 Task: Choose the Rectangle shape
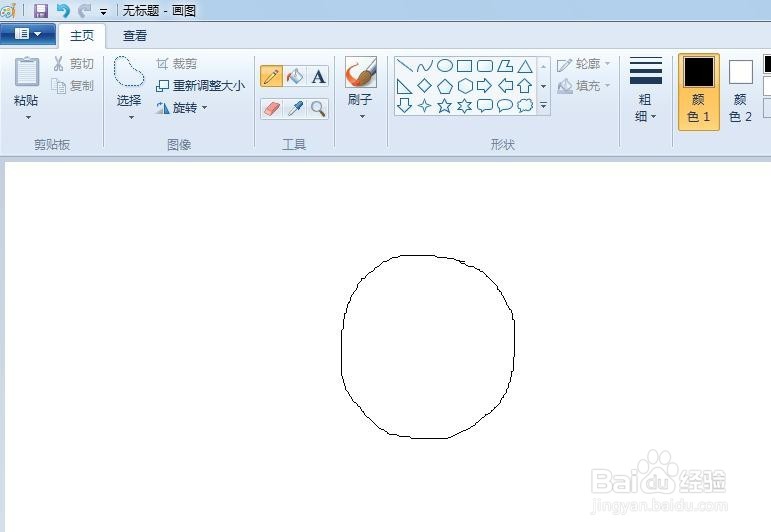(x=465, y=65)
